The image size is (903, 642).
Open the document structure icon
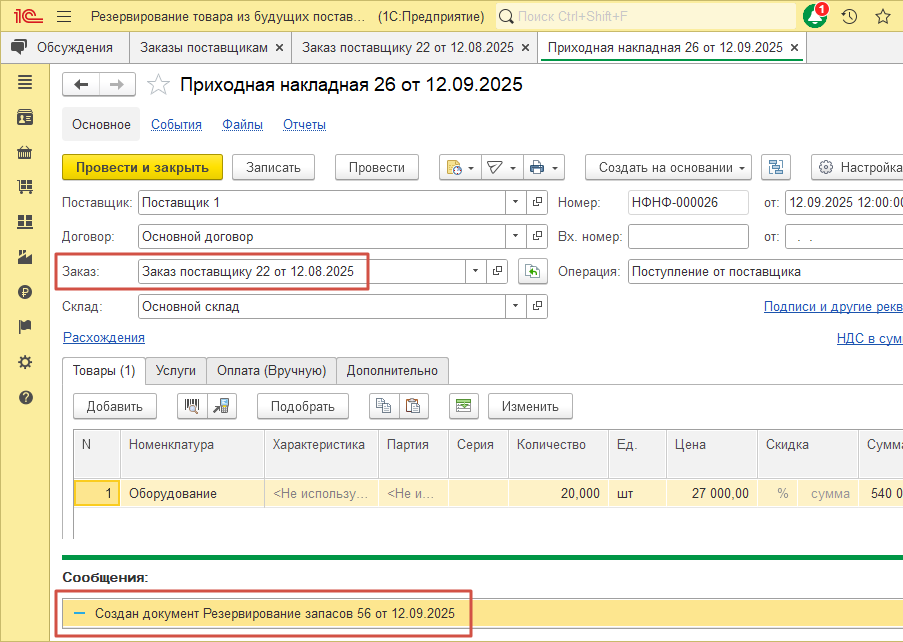click(x=776, y=167)
